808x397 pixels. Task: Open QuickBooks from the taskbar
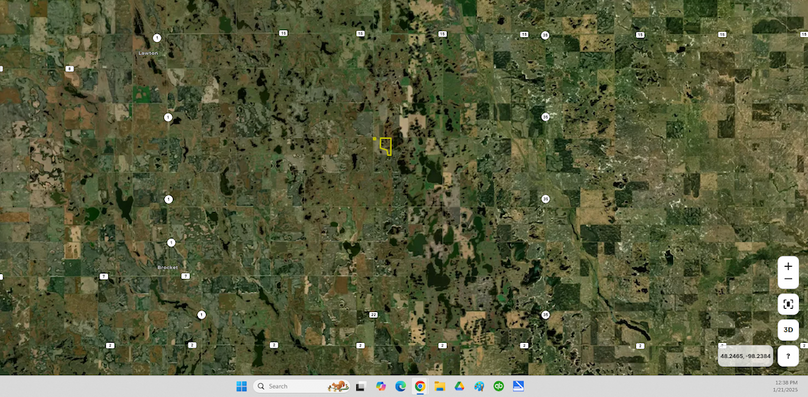pos(498,386)
